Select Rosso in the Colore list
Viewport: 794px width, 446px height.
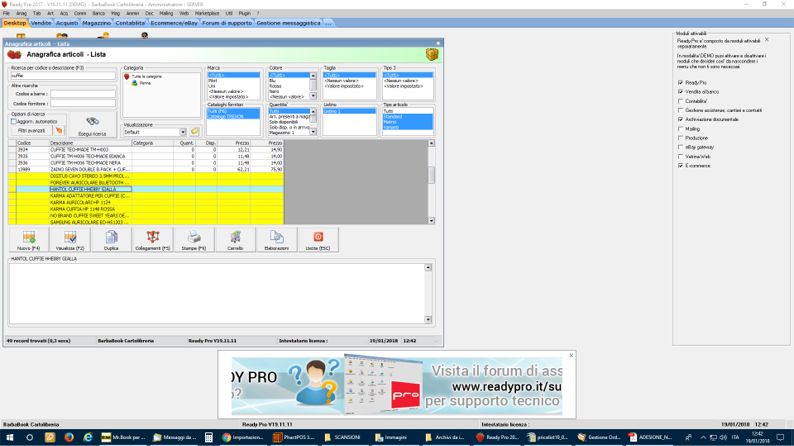[275, 86]
